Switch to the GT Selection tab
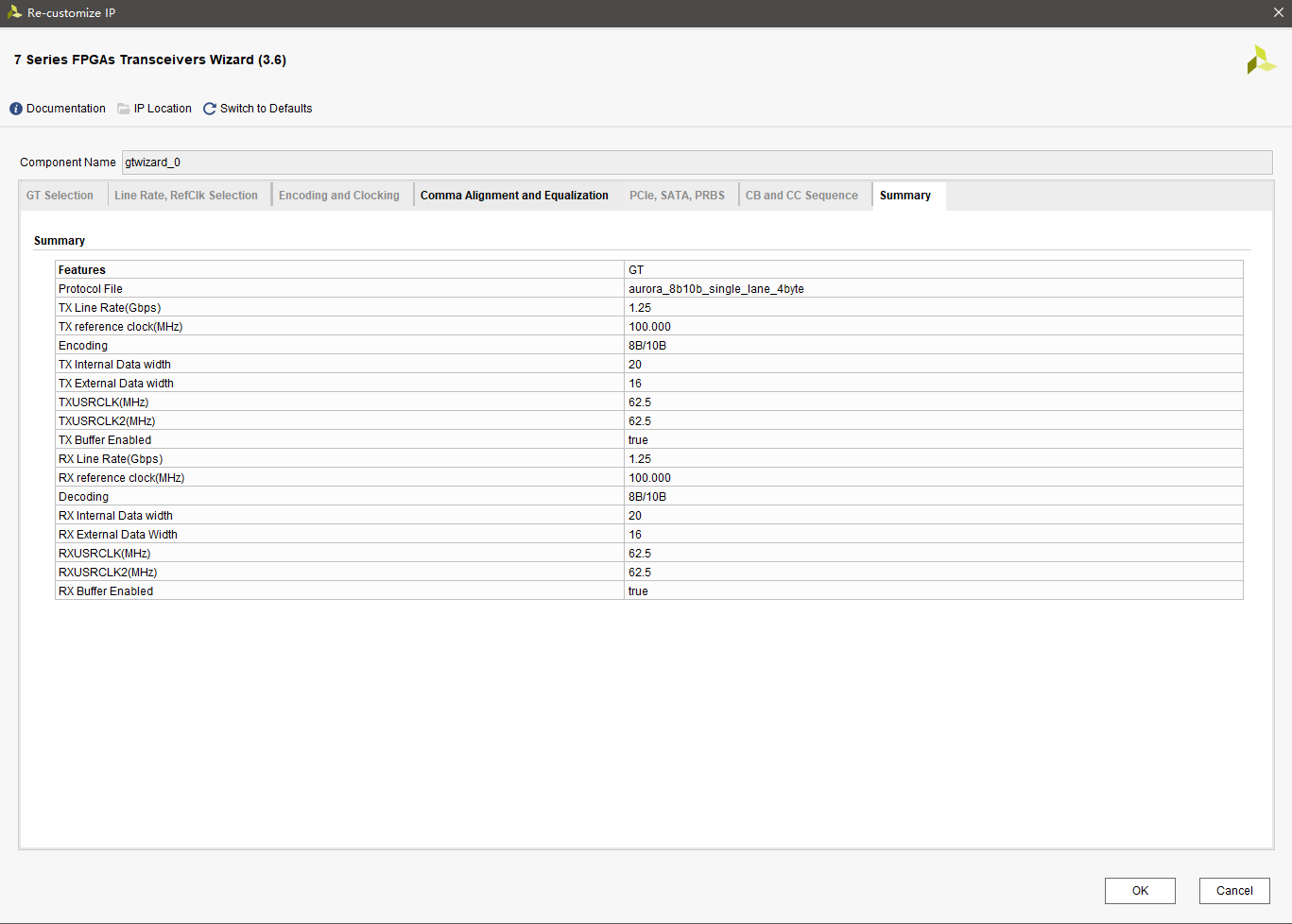This screenshot has height=924, width=1292. (x=60, y=196)
